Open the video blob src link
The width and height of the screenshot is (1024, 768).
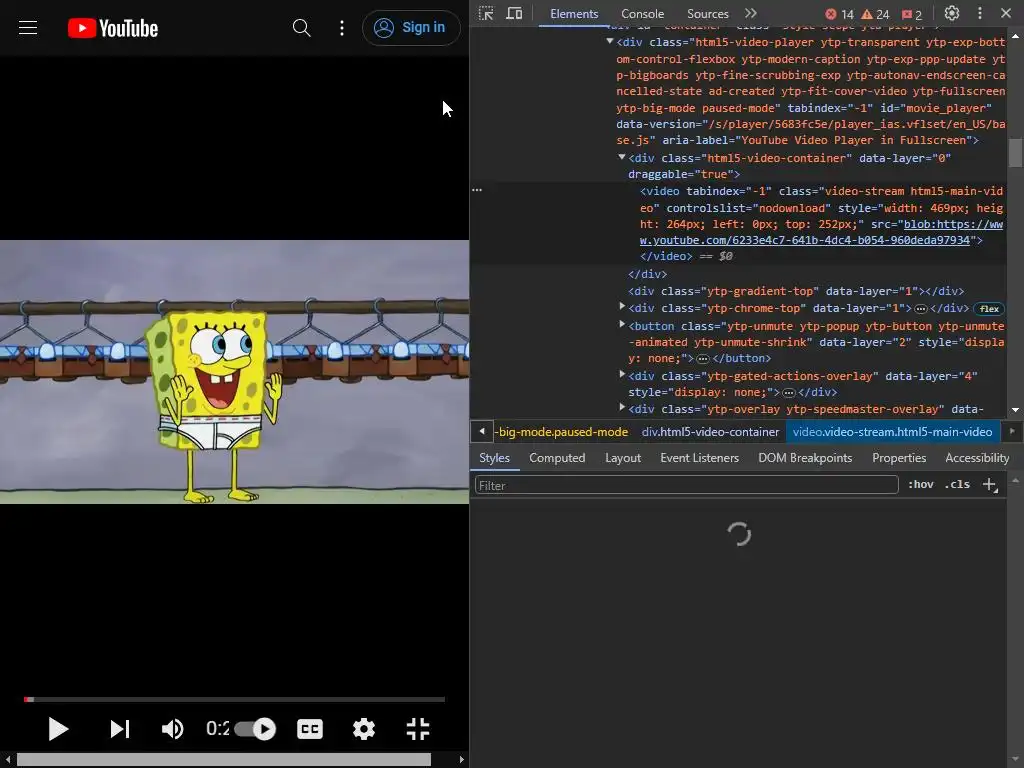[x=821, y=232]
